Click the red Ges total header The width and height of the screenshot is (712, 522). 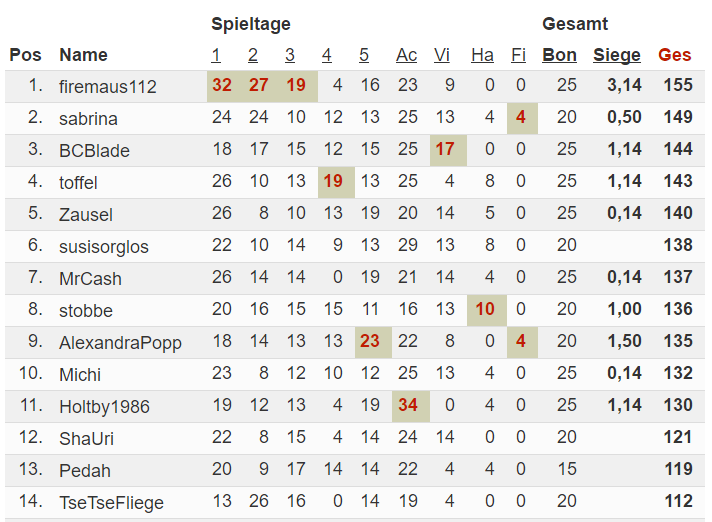point(674,55)
